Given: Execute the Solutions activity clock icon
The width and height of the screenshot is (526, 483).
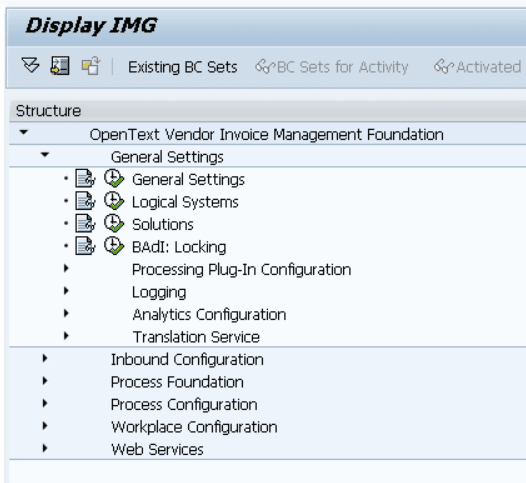Looking at the screenshot, I should (114, 223).
